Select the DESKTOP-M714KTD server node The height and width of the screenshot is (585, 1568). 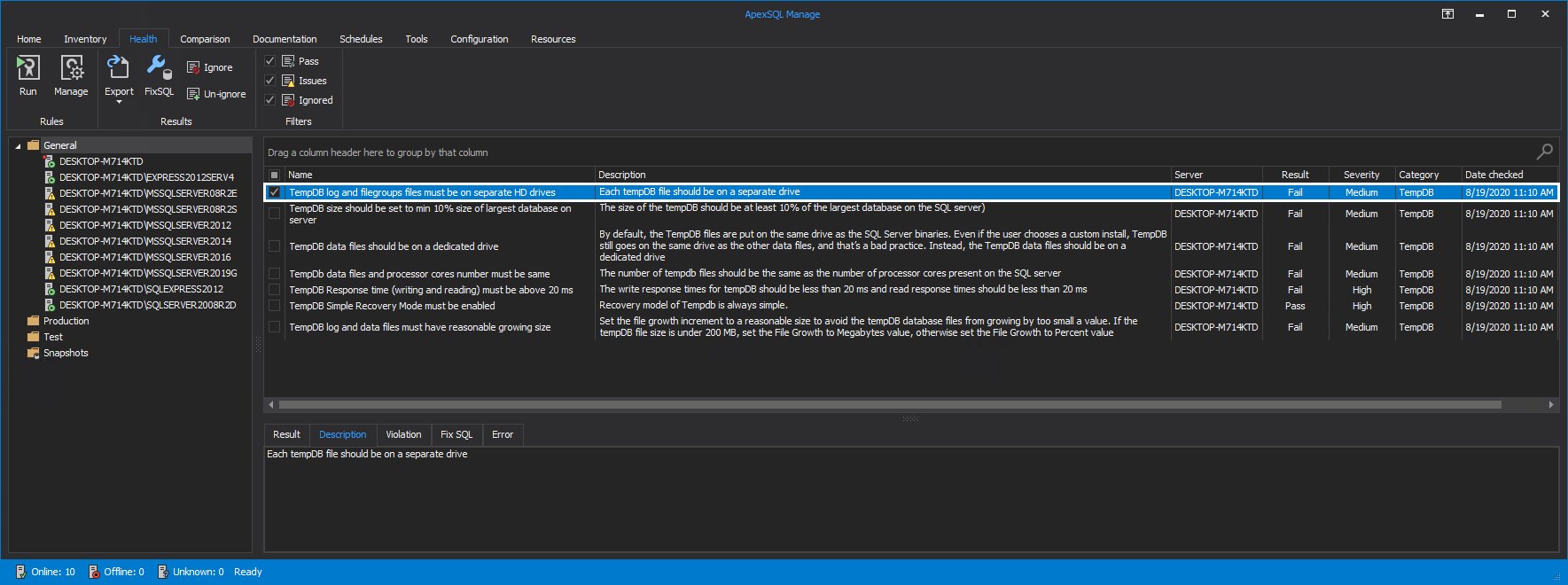tap(101, 161)
